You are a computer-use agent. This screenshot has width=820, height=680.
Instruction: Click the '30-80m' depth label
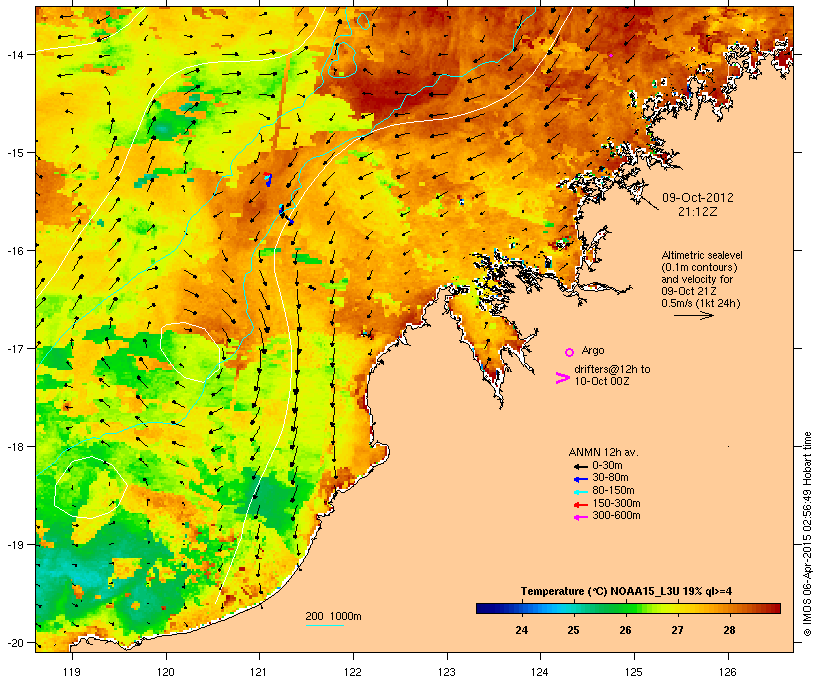point(610,478)
